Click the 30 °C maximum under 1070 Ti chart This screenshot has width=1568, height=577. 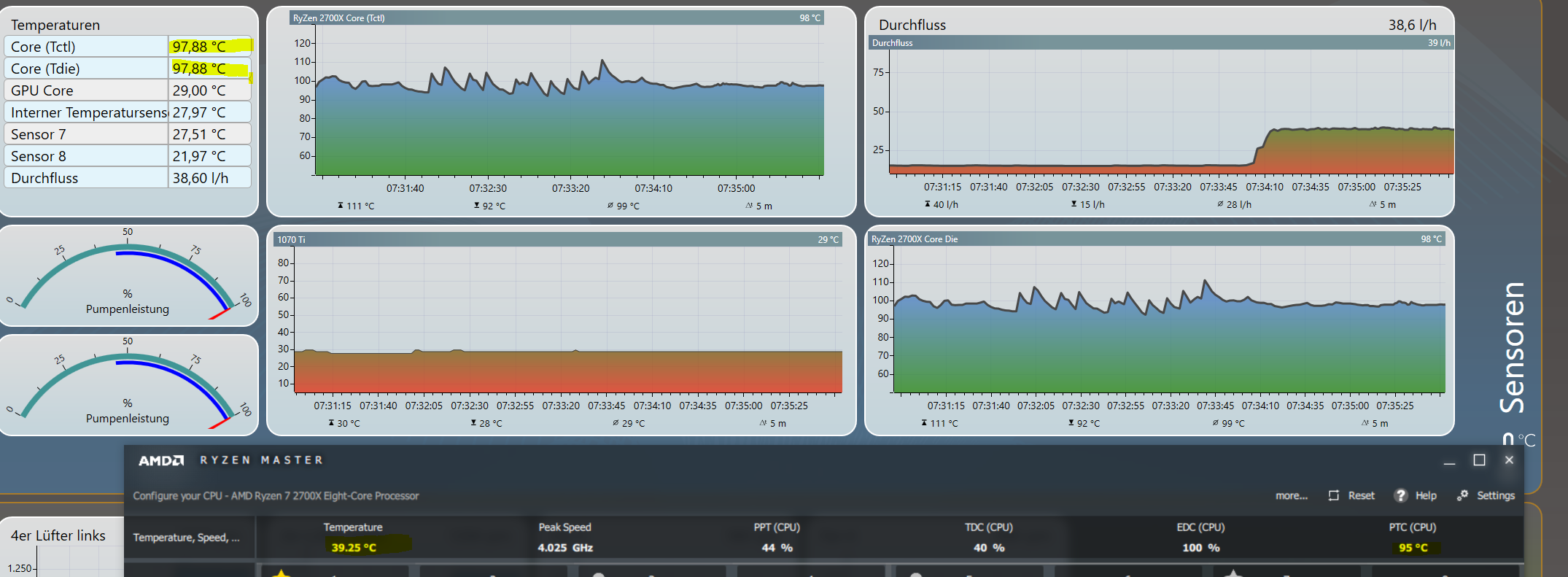click(344, 423)
